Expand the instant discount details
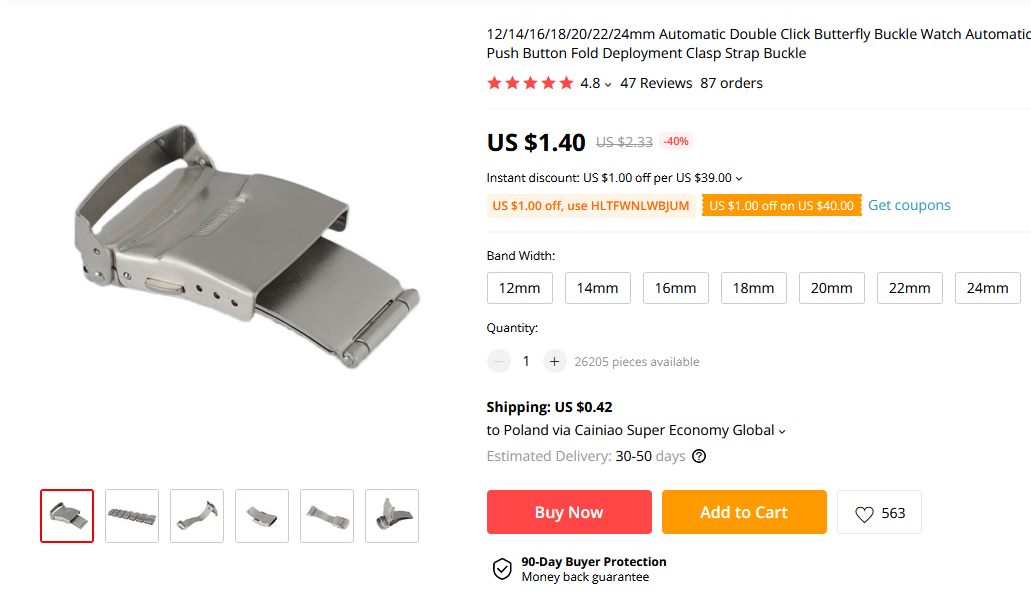Image resolution: width=1031 pixels, height=613 pixels. (x=739, y=178)
